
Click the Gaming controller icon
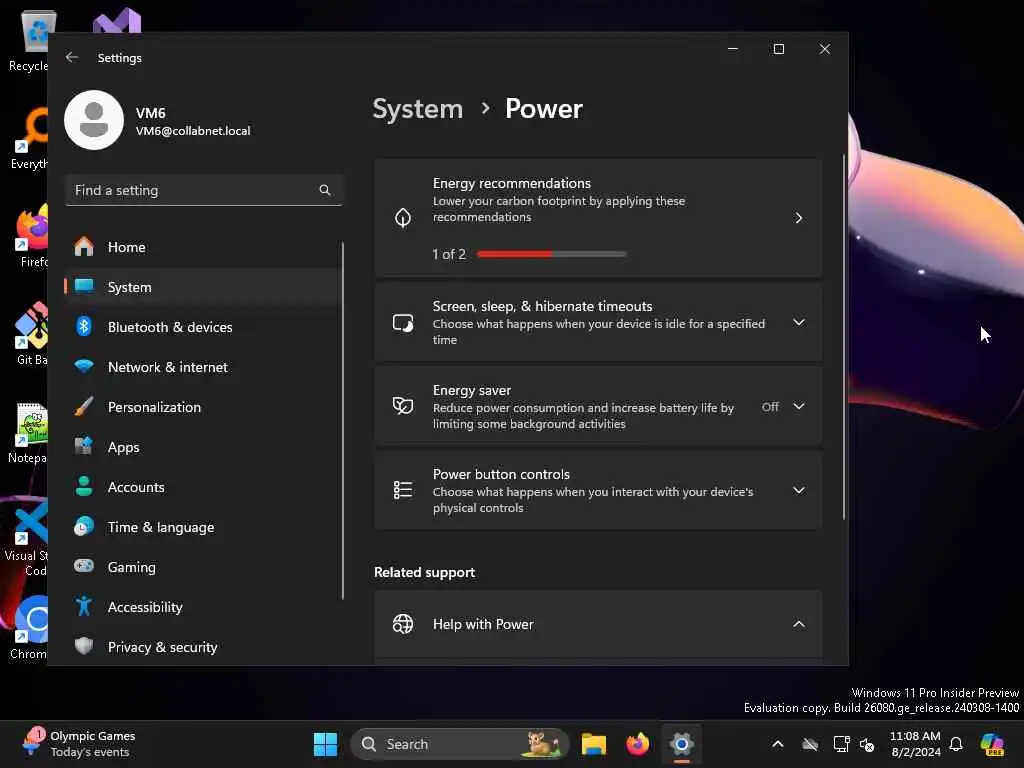point(84,566)
